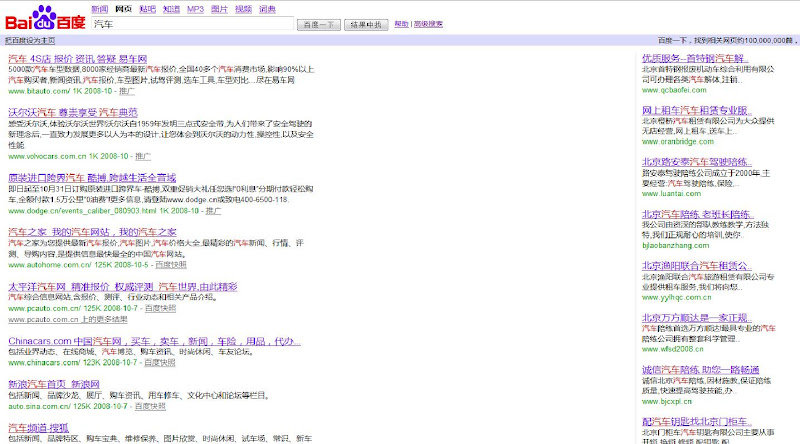Open ad 诚信汽车陪练 助您一路畅通
This screenshot has height=444, width=800.
click(x=701, y=370)
